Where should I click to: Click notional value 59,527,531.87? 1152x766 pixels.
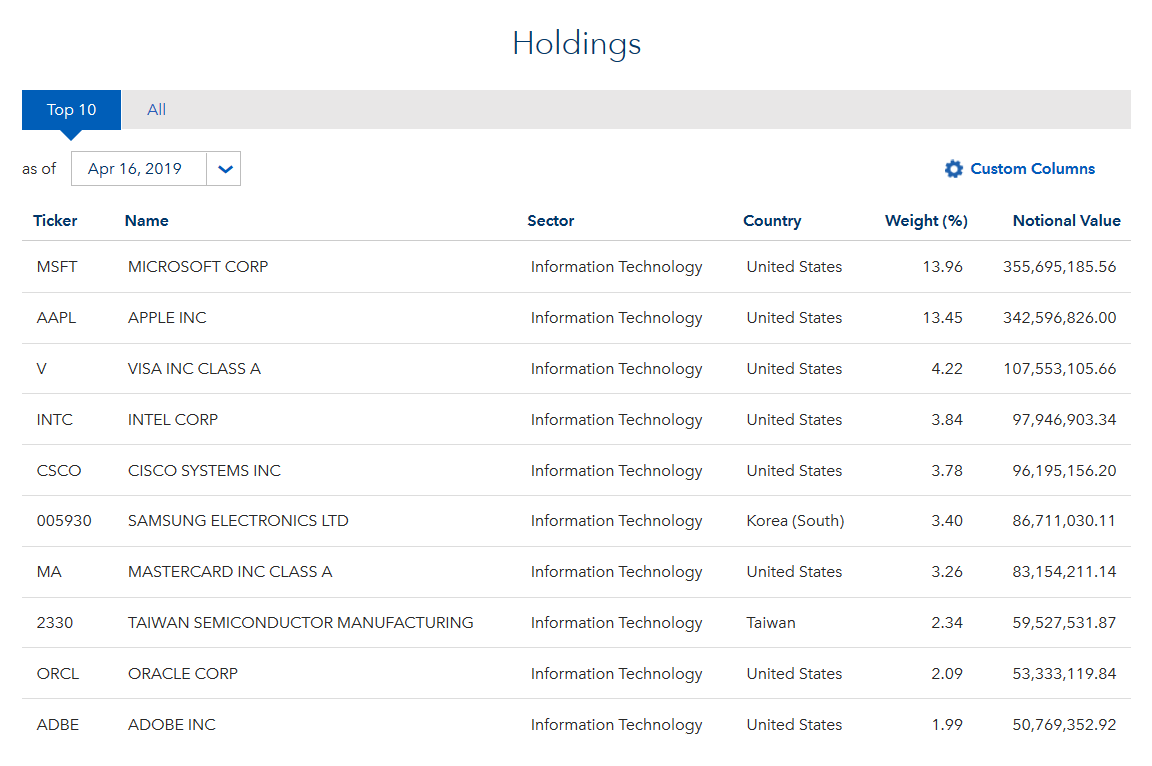coord(1065,623)
